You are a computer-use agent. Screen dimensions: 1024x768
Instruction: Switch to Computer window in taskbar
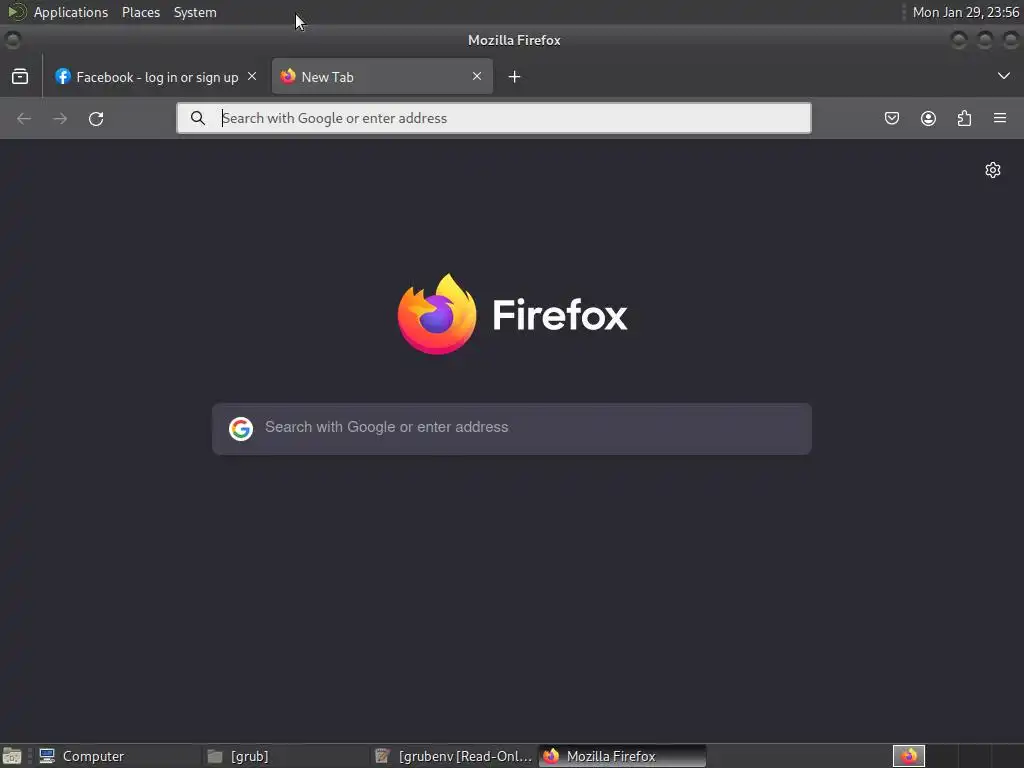coord(118,756)
